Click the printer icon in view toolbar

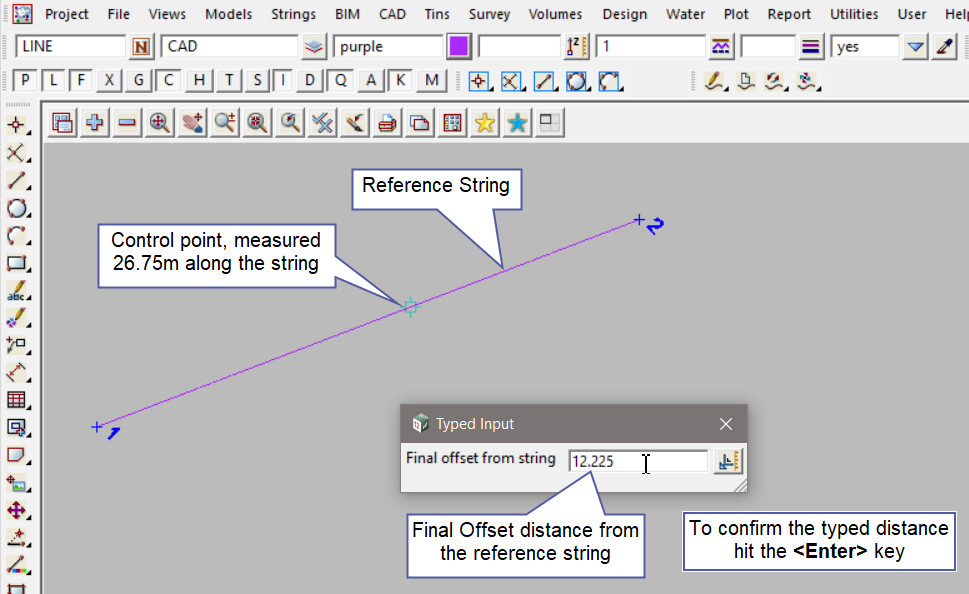pos(387,123)
